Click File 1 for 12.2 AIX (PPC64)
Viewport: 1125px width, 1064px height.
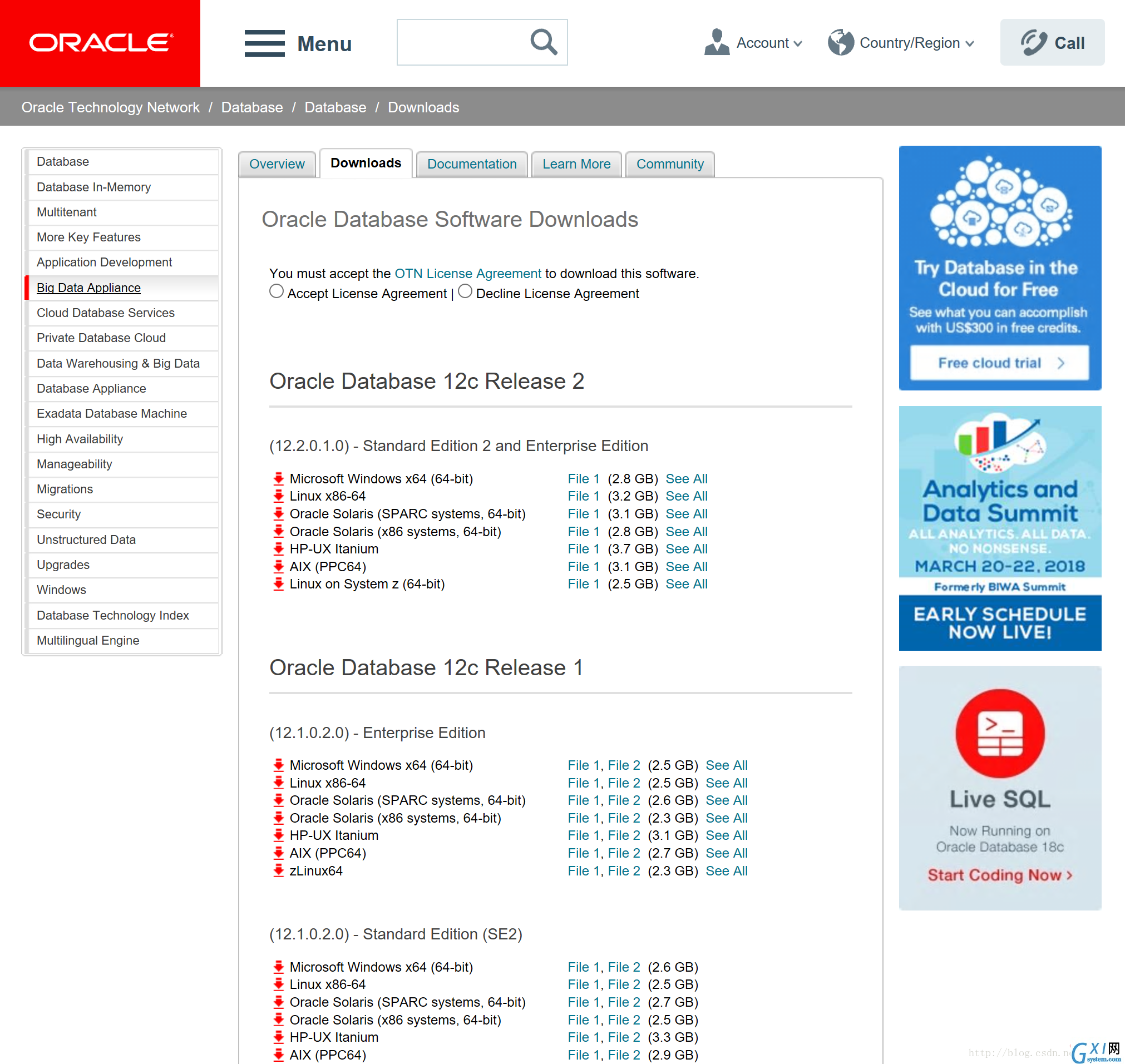tap(583, 567)
